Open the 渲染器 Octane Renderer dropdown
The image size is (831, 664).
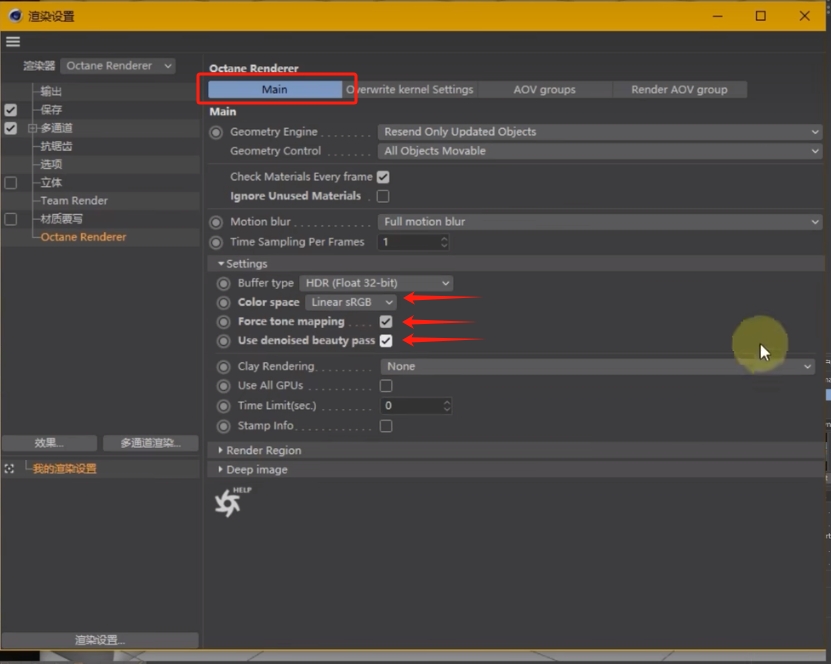tap(118, 66)
